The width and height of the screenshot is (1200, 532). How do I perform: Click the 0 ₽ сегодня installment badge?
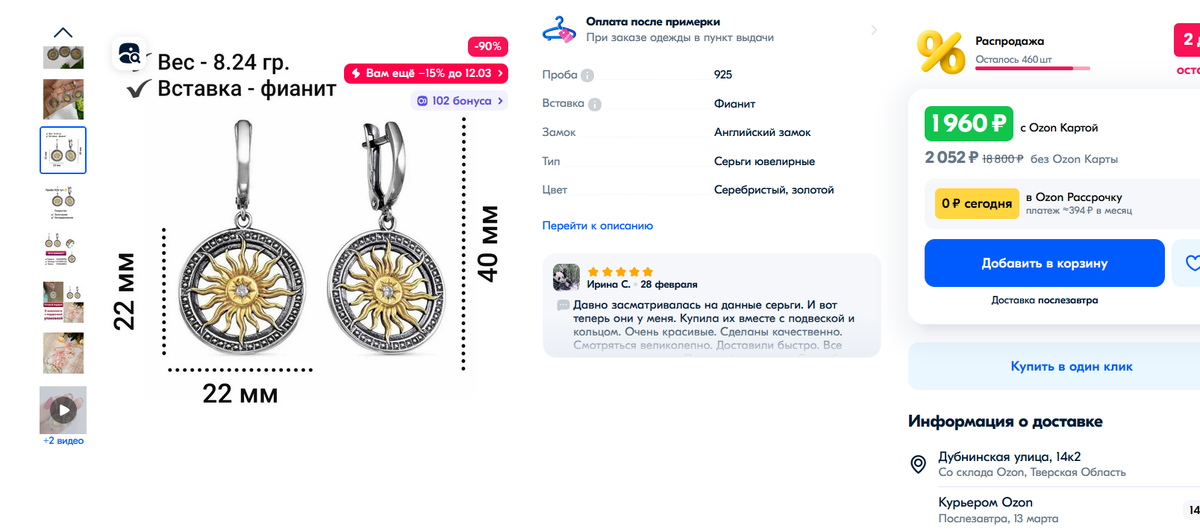tap(975, 204)
